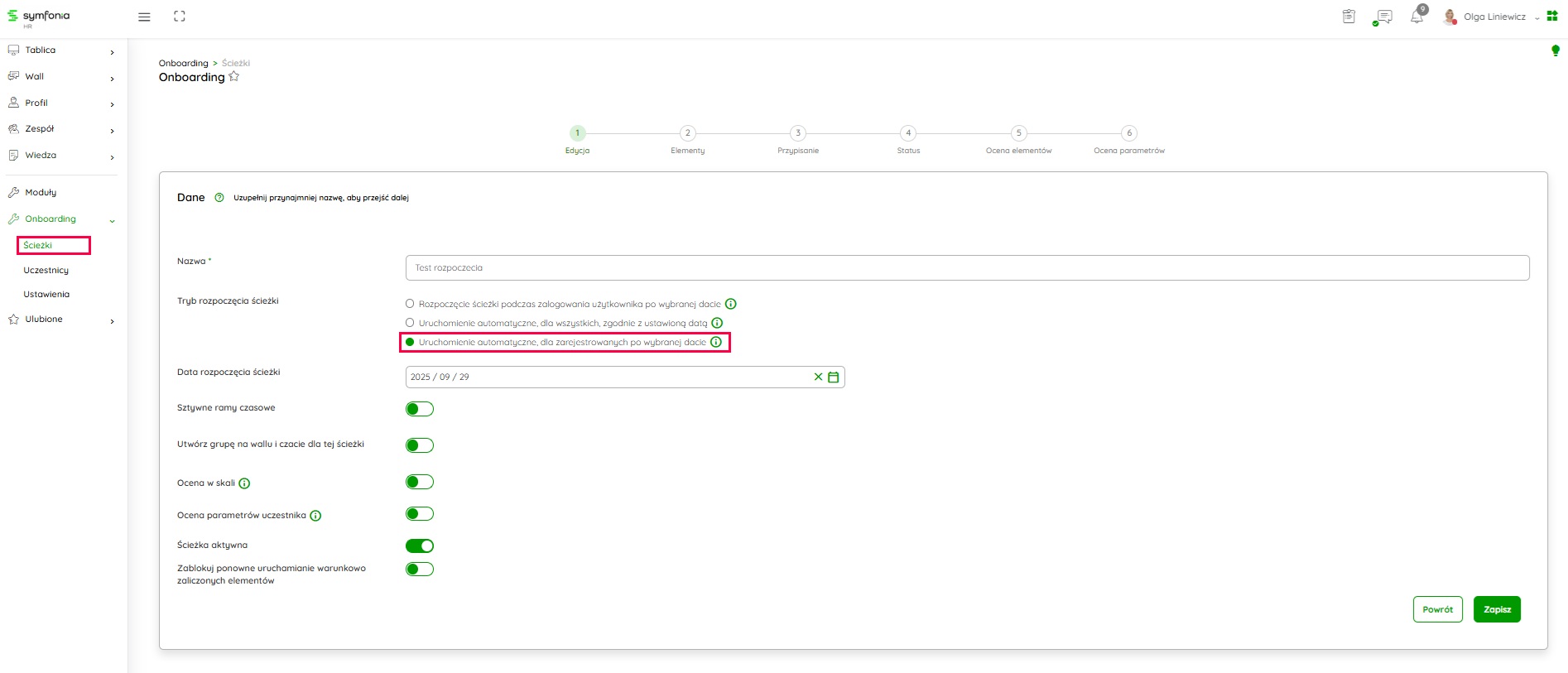
Task: Go to step 2 Elementy
Action: 687,133
